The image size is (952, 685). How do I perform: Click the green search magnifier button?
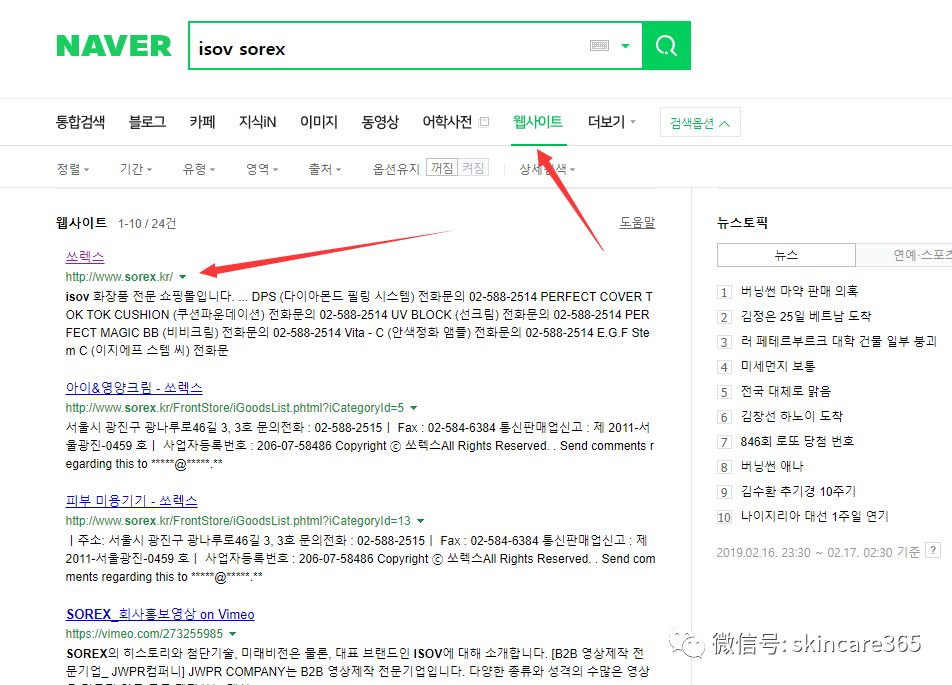coord(666,46)
